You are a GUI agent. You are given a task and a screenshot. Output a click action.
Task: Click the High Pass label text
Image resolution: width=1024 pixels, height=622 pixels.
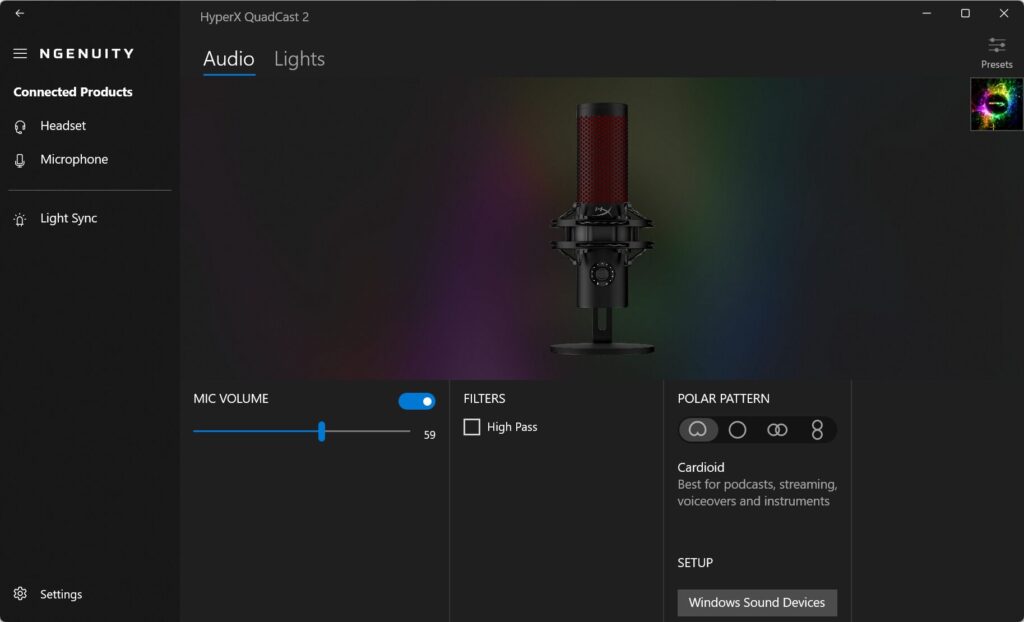[x=512, y=427]
